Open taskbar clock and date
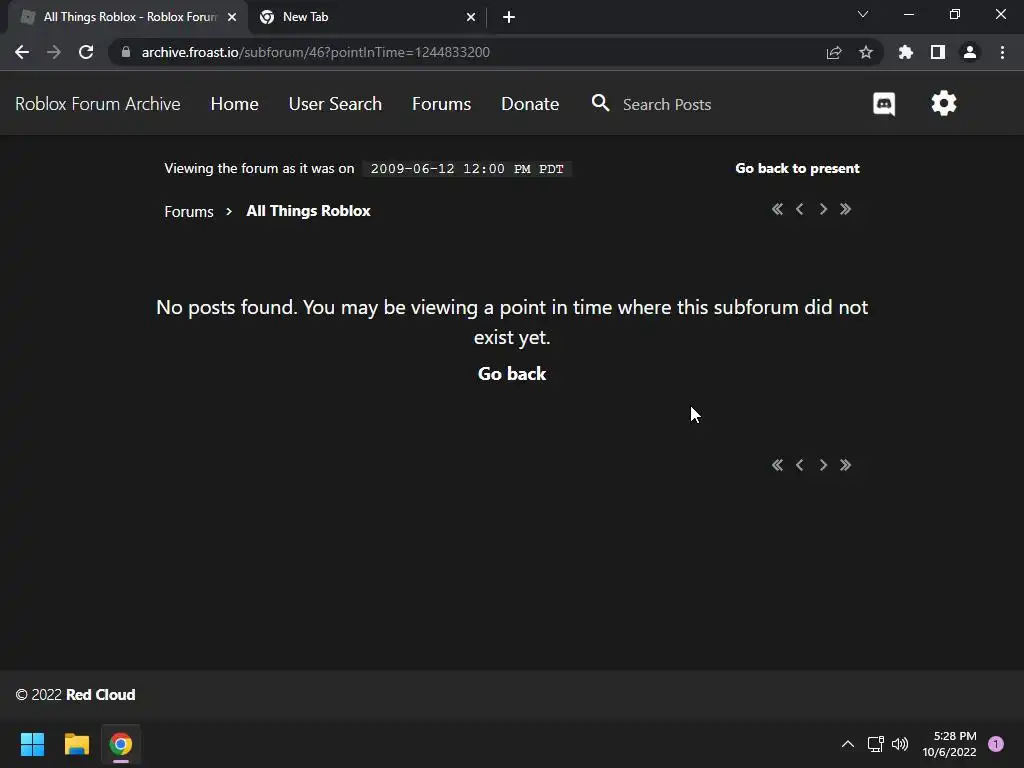 950,744
